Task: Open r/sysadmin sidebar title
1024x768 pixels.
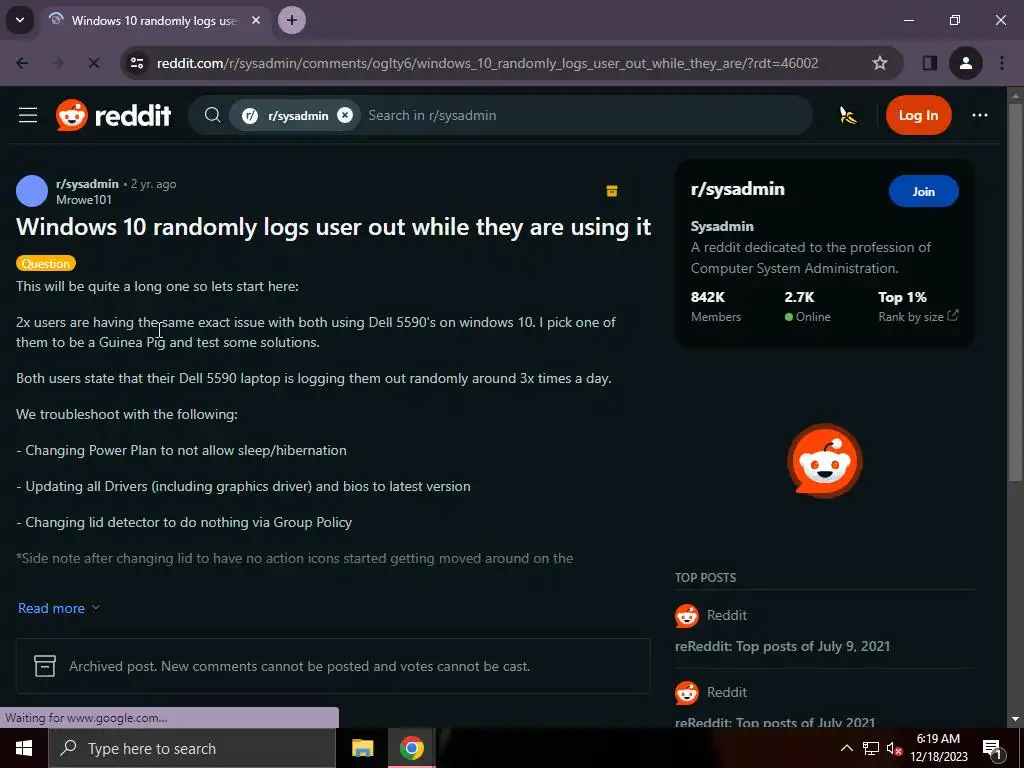Action: pos(738,189)
